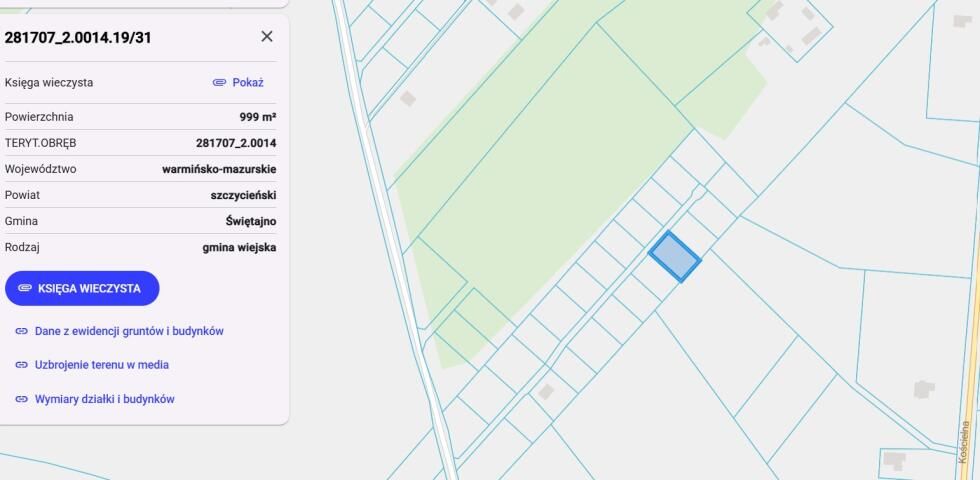Select gmina value Świętajno

coord(251,221)
